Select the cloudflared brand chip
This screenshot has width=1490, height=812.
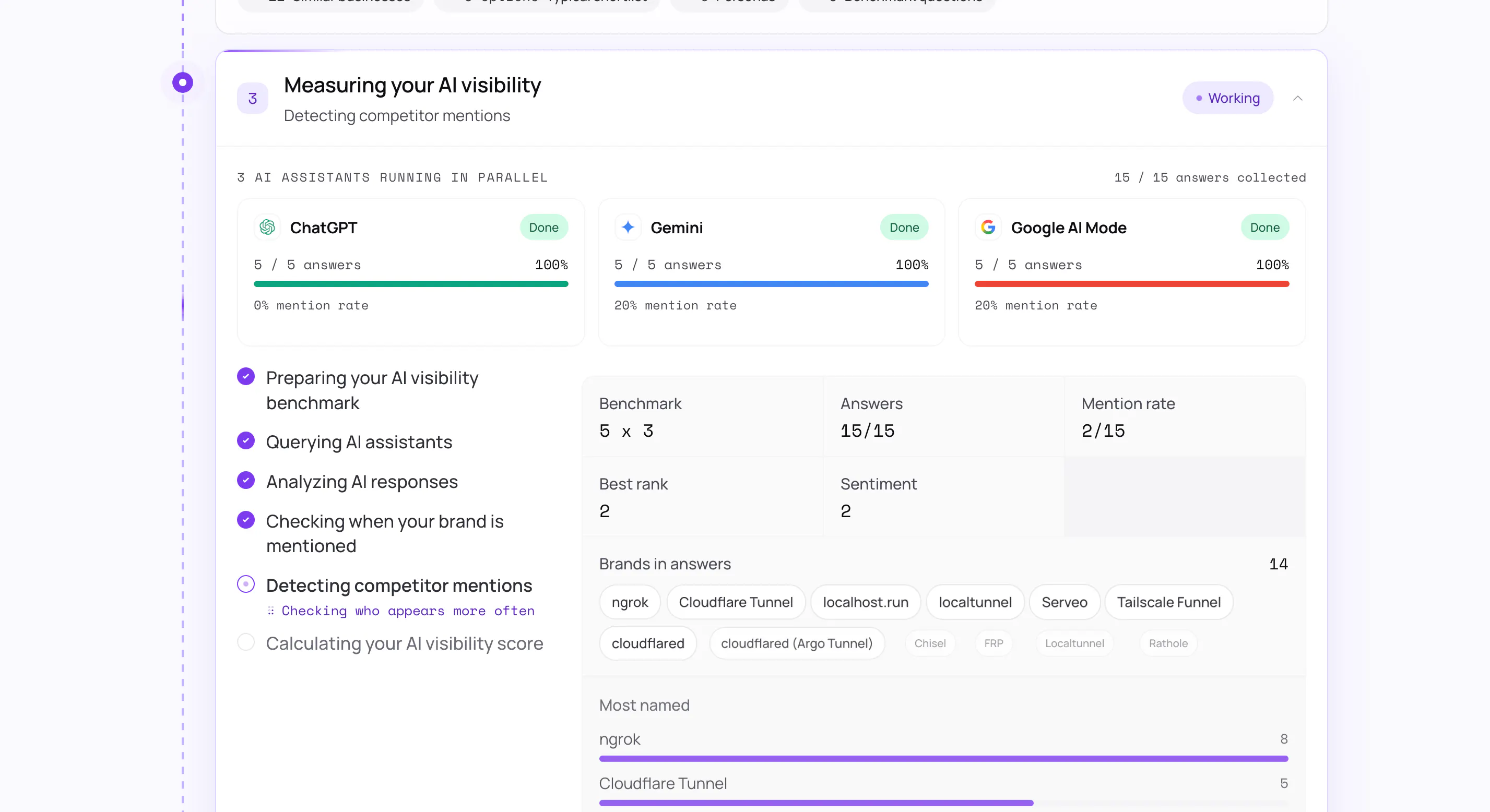point(648,643)
